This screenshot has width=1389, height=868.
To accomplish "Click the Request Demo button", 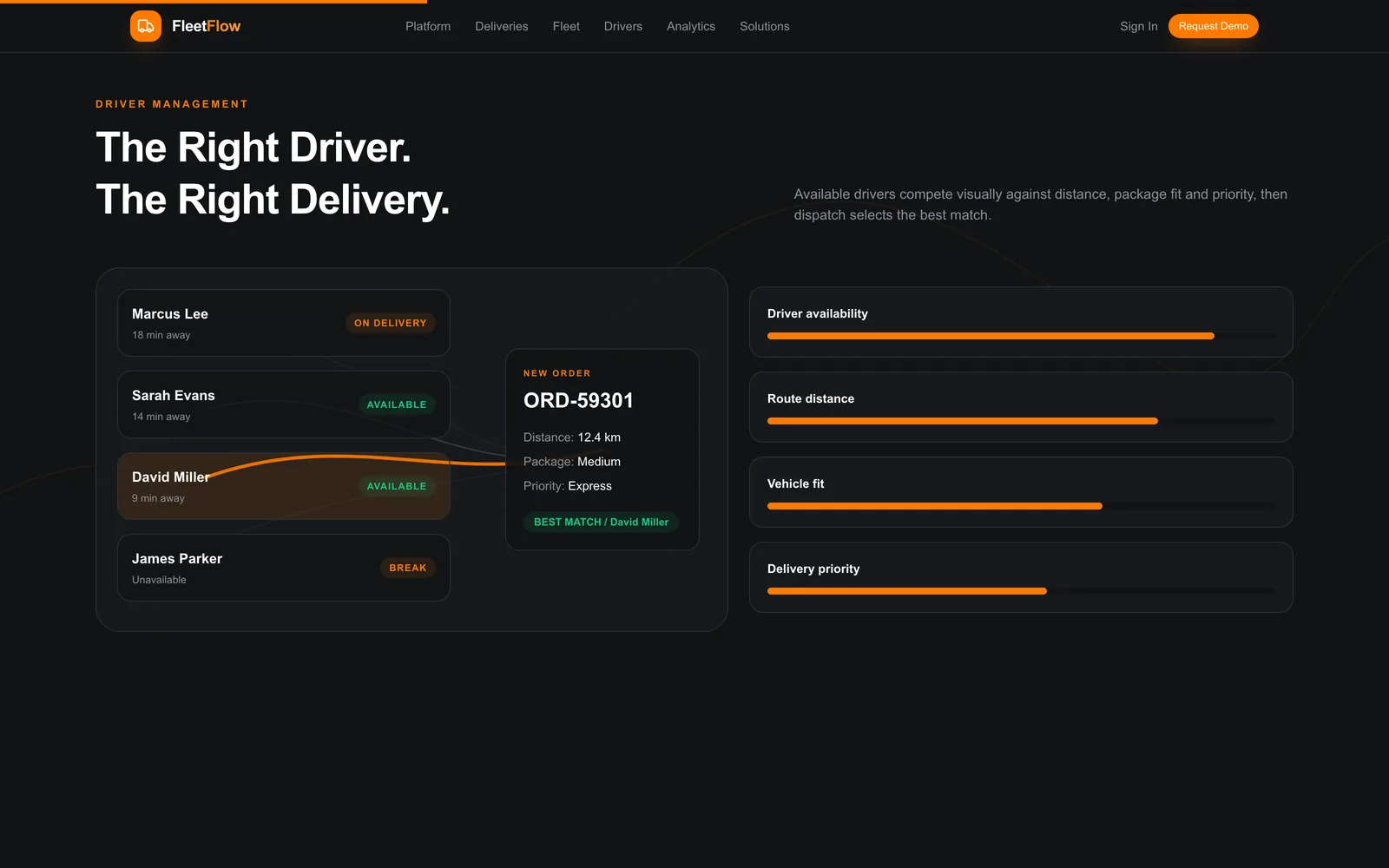I will coord(1213,26).
